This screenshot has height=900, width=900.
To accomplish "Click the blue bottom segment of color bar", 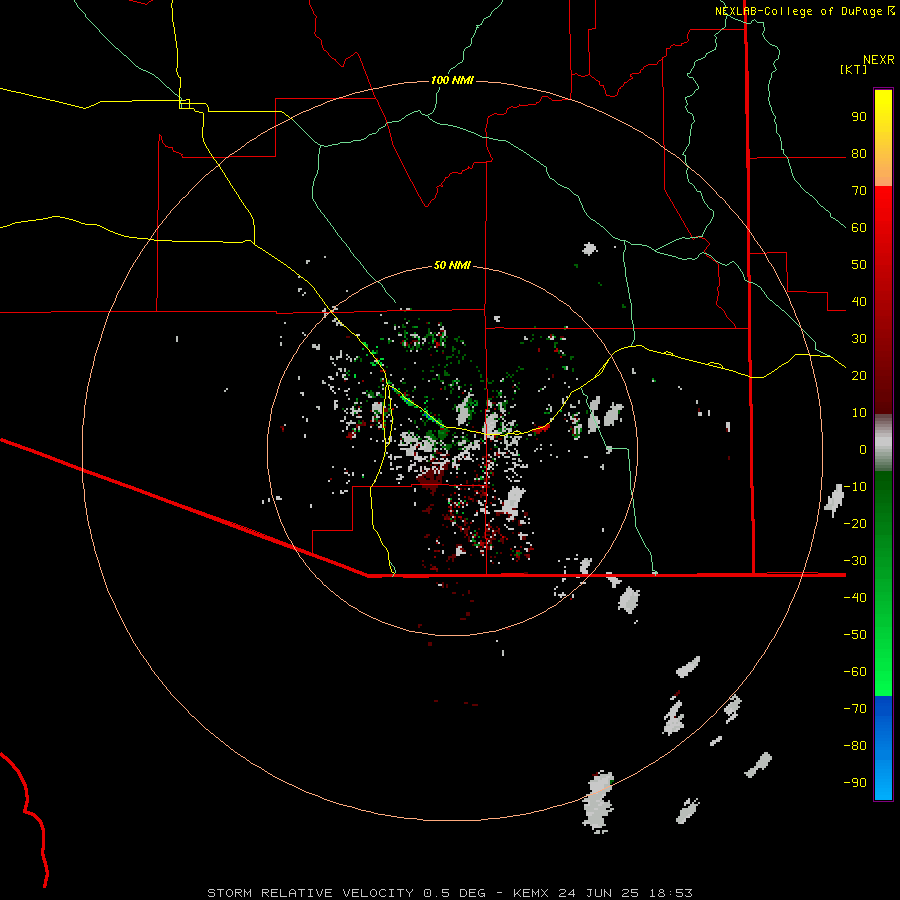I will coord(883,747).
